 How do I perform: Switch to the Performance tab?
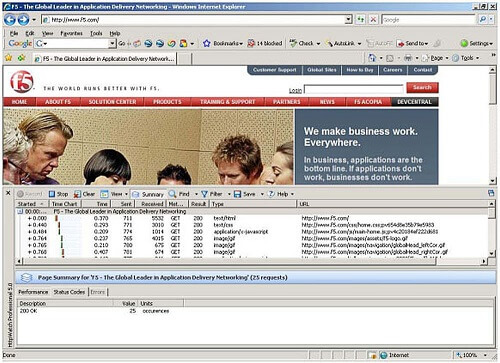click(x=33, y=292)
